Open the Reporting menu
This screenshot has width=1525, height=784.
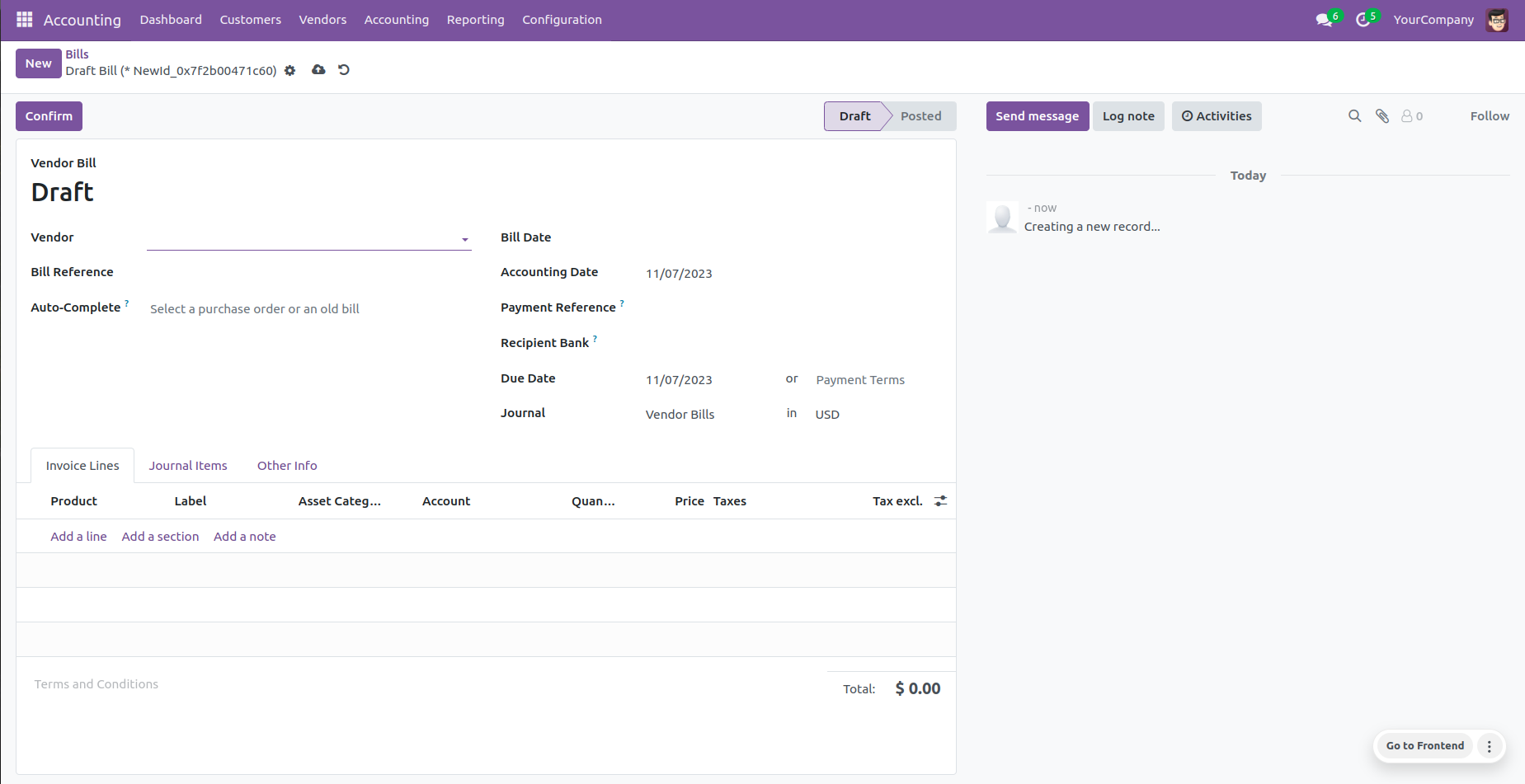click(475, 20)
